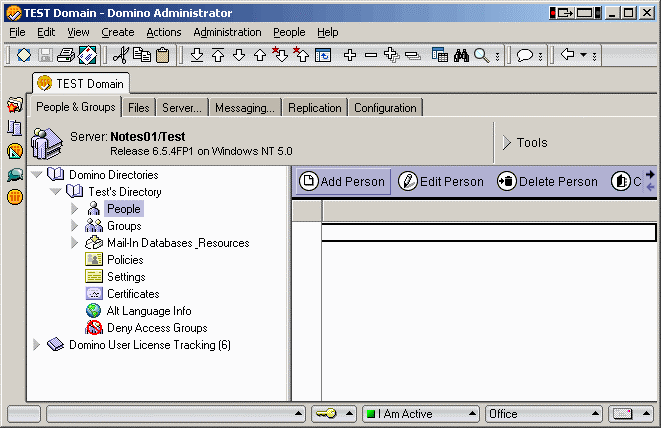Click the chat bubbles icon in left sidebar
The height and width of the screenshot is (428, 661).
click(x=15, y=174)
